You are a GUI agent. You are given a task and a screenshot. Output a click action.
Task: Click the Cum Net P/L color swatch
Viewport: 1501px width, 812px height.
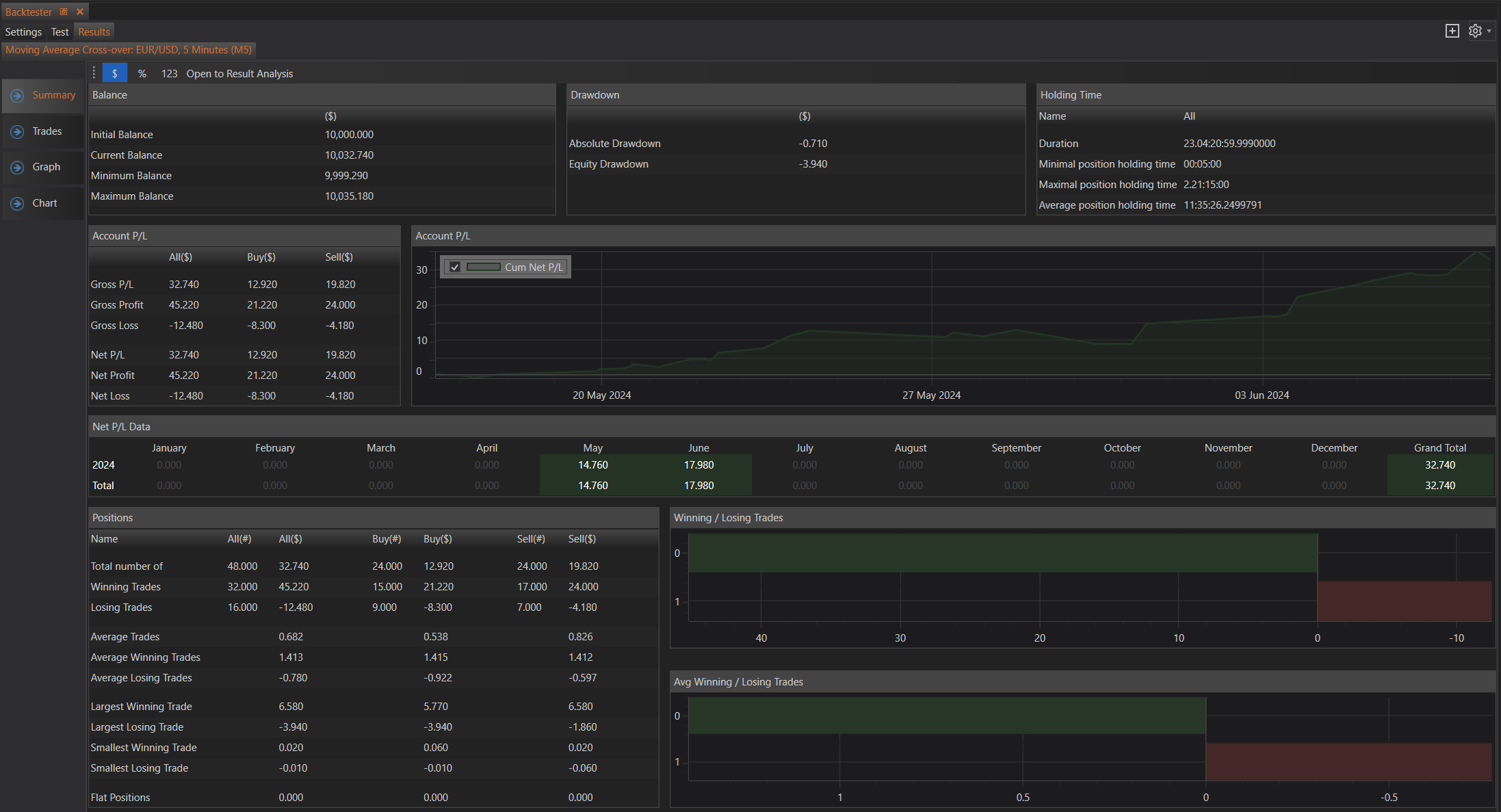(x=483, y=267)
